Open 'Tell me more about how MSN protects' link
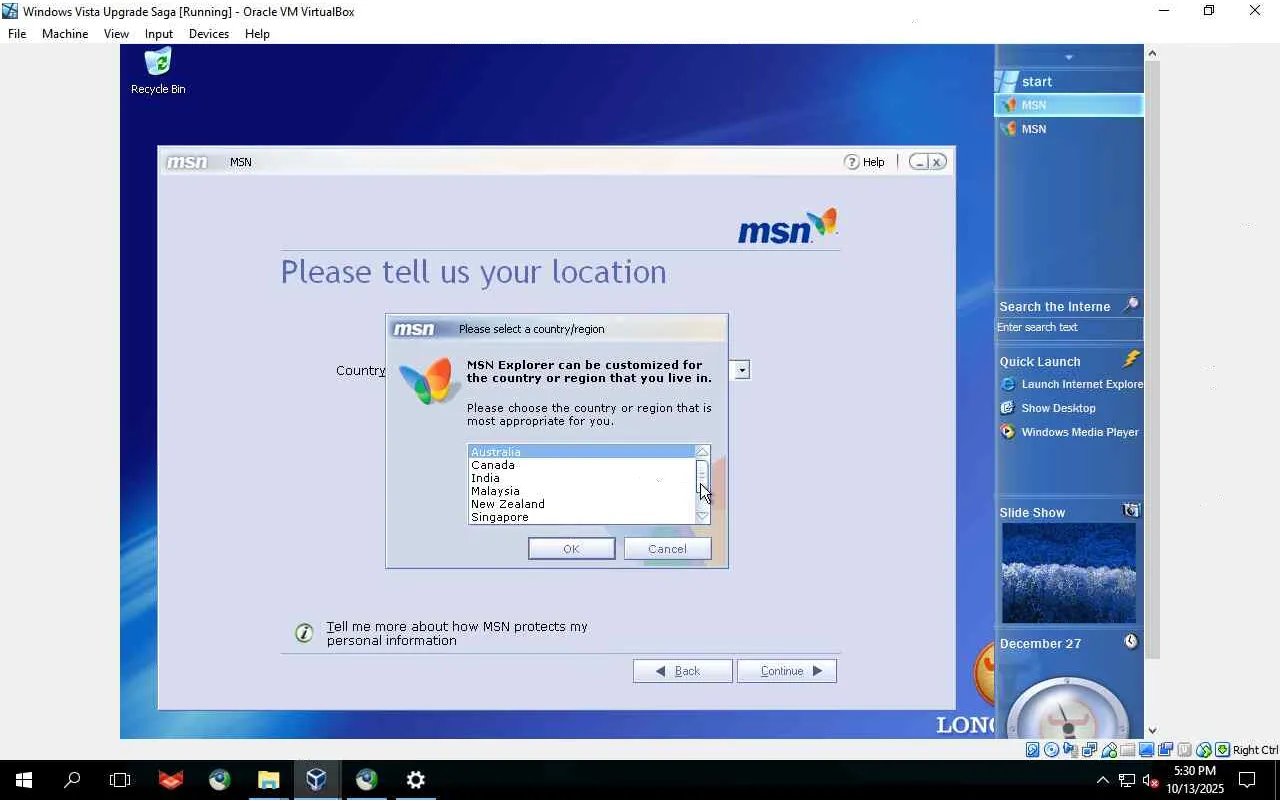The height and width of the screenshot is (800, 1280). pos(457,633)
